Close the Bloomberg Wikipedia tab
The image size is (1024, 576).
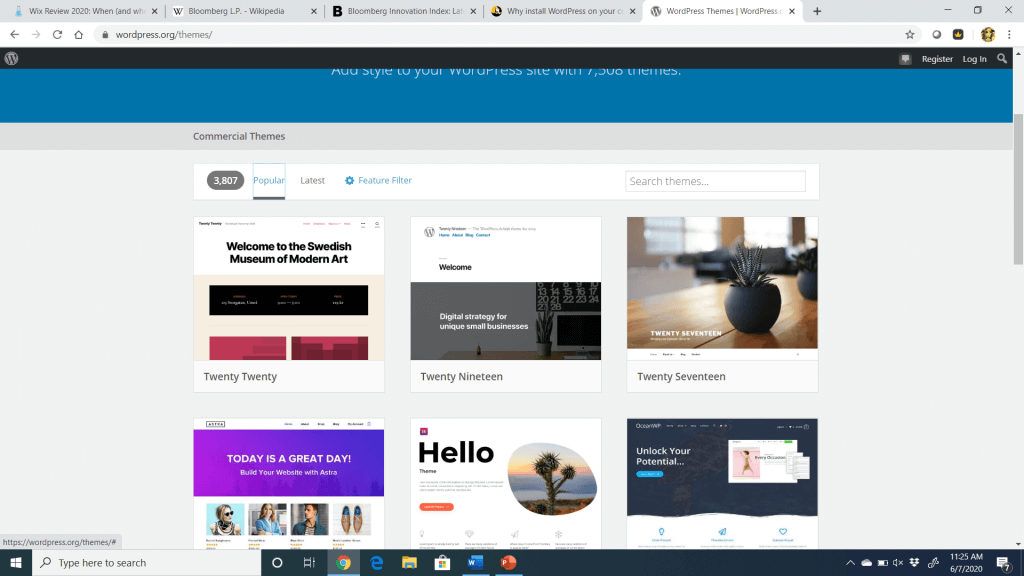314,11
